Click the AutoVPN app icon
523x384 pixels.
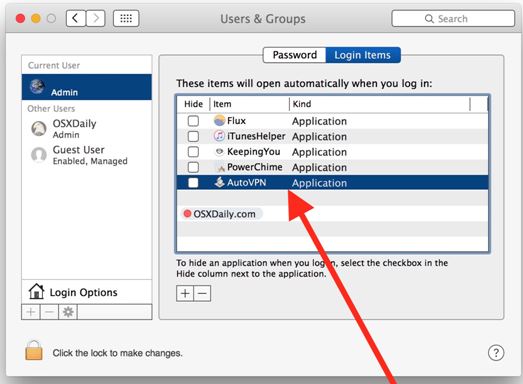[219, 182]
